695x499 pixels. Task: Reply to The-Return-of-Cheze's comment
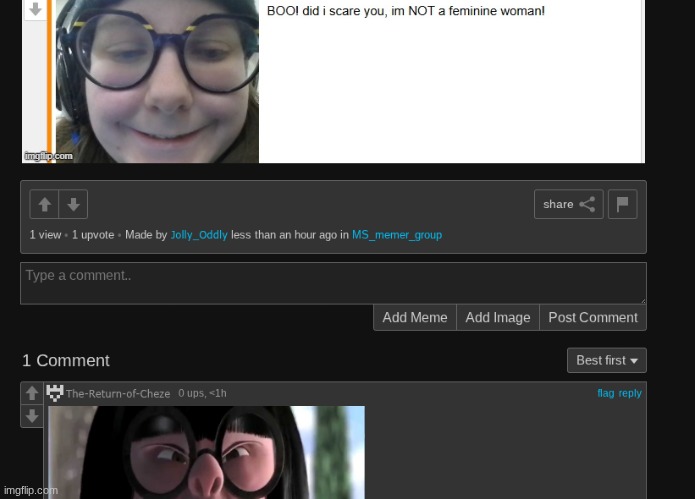tap(630, 393)
